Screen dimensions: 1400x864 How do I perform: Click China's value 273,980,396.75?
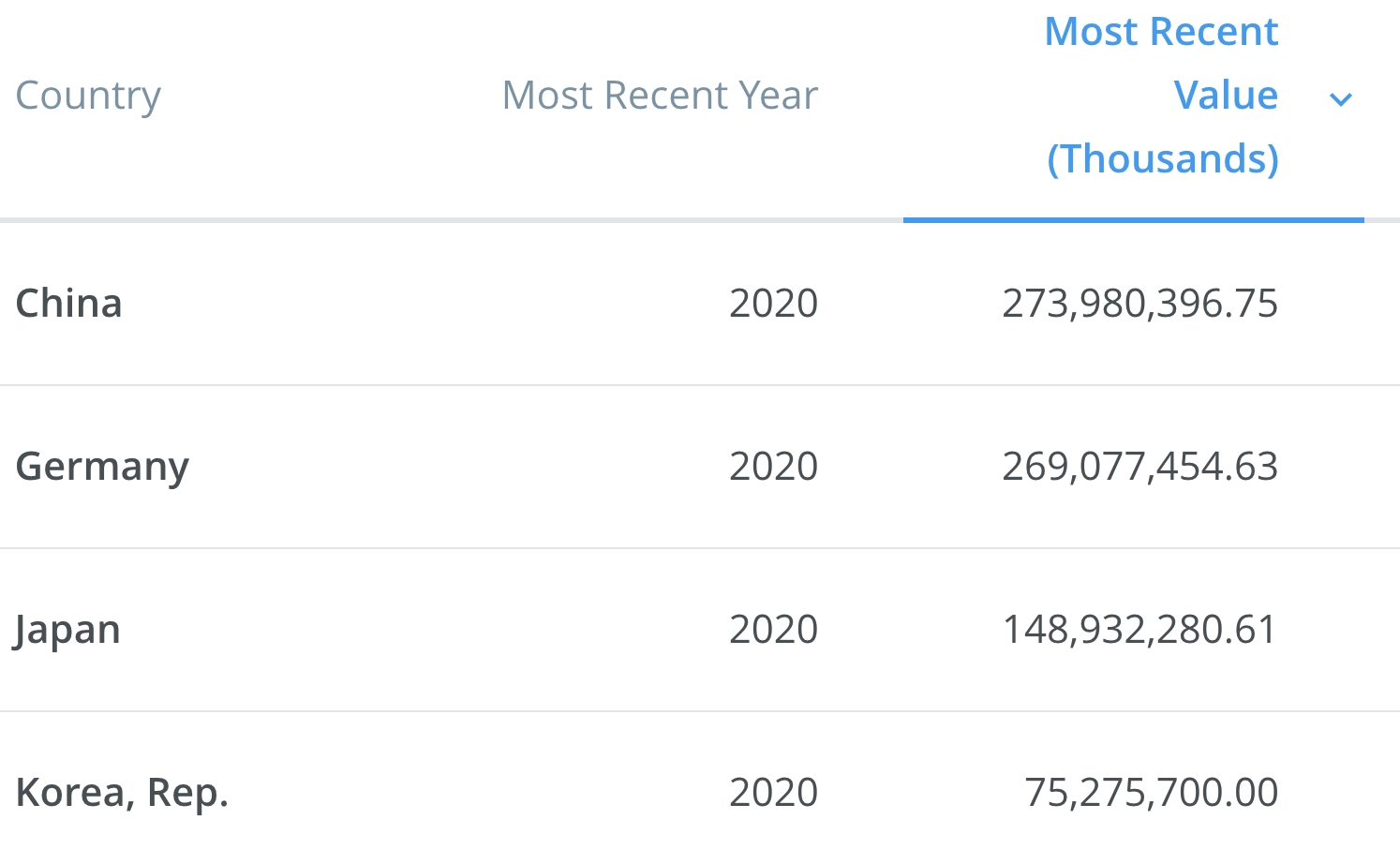tap(1139, 304)
